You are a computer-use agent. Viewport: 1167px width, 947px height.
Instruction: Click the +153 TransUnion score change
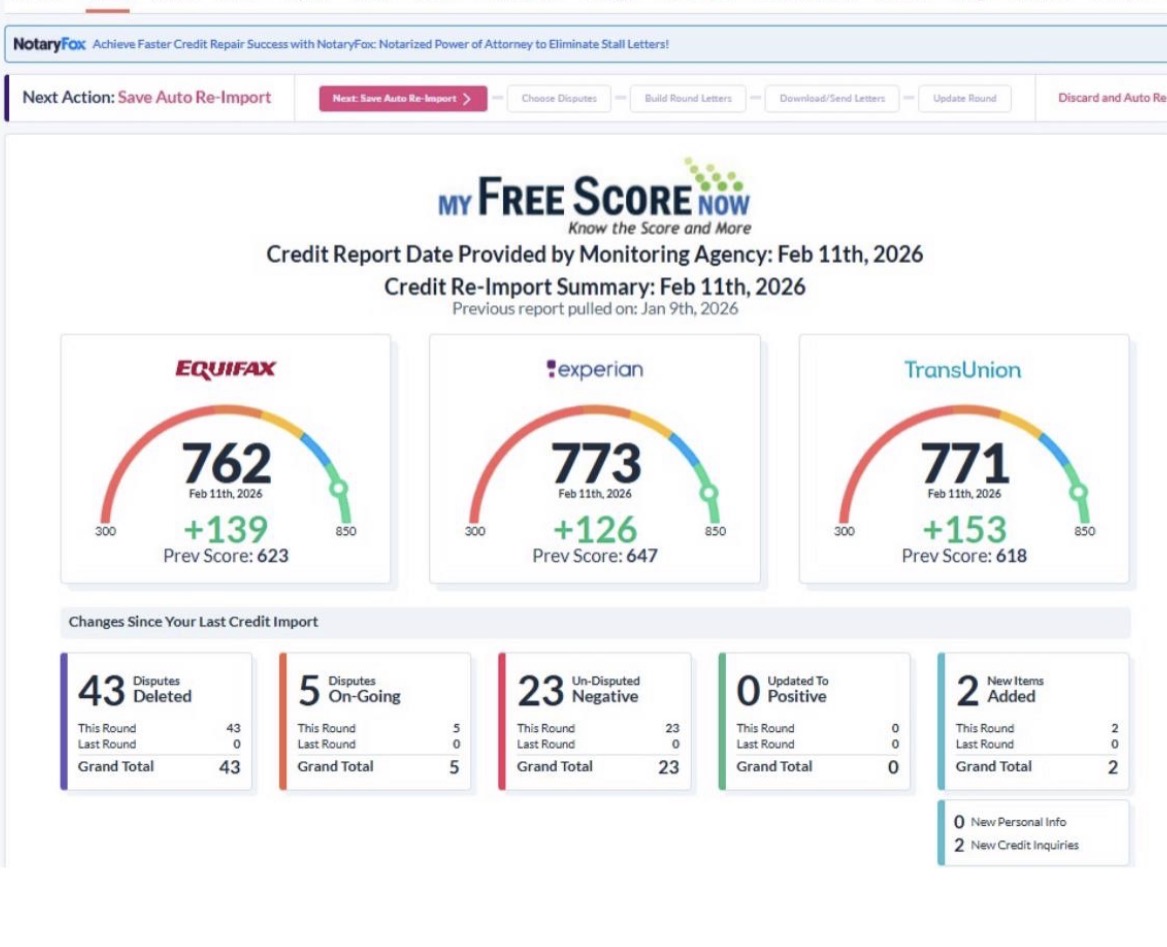click(x=964, y=529)
